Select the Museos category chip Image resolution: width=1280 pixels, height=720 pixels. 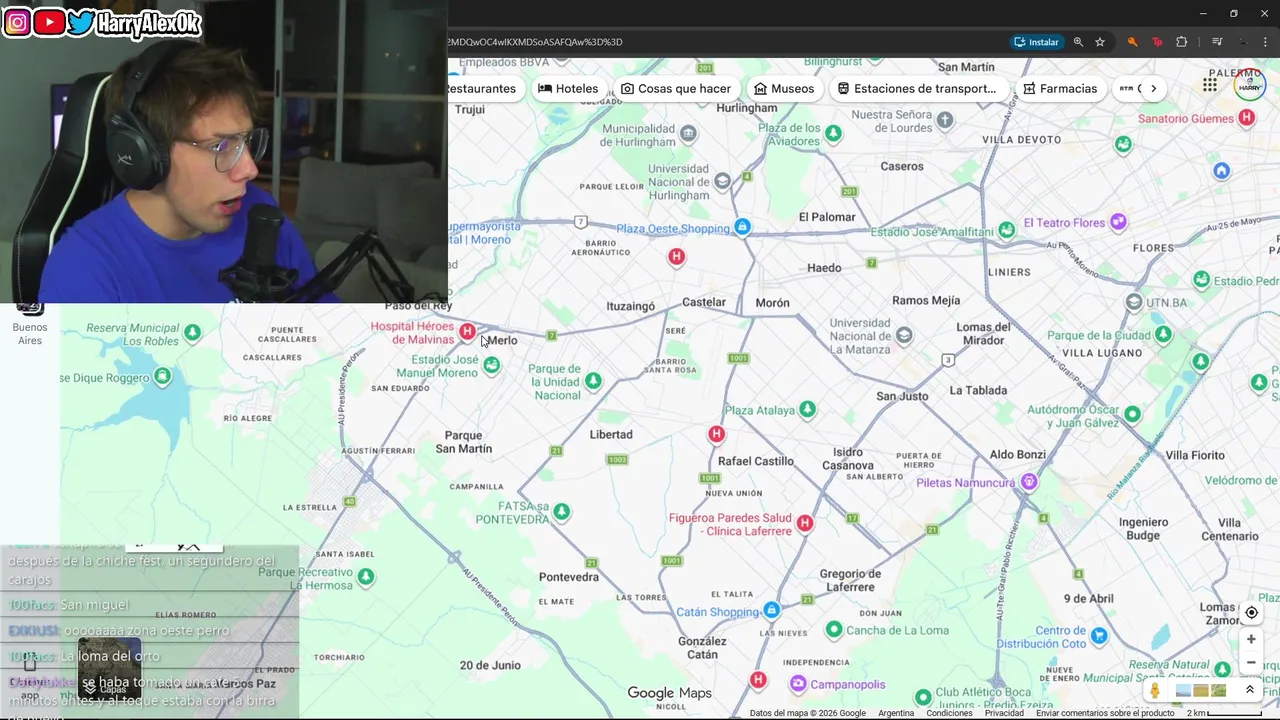pos(784,88)
